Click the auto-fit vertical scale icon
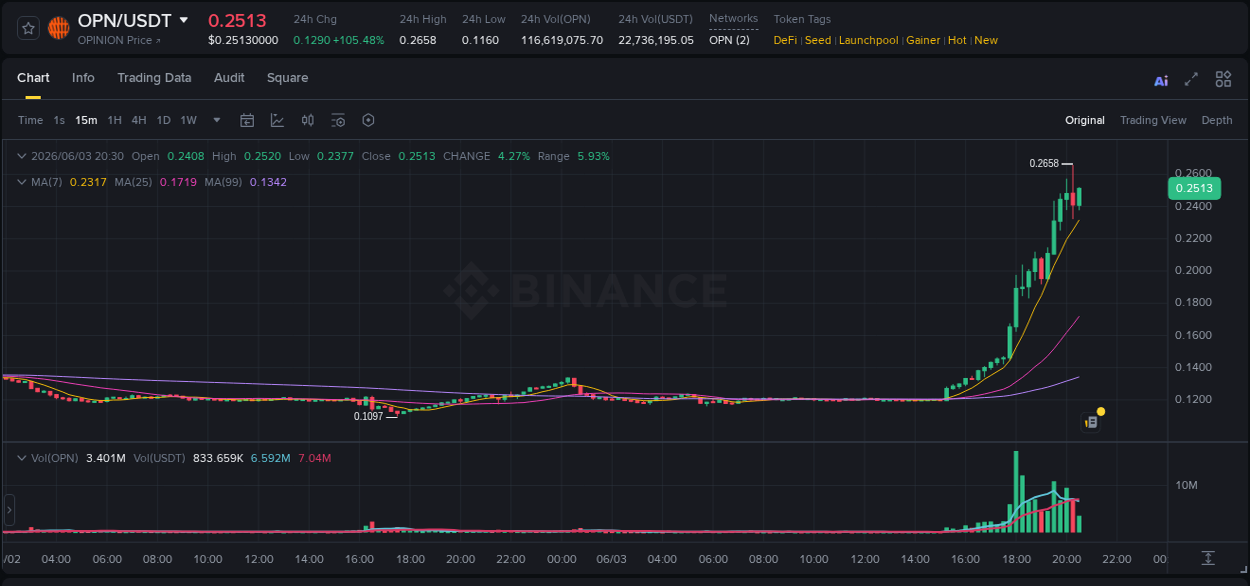This screenshot has width=1250, height=586. (1208, 557)
